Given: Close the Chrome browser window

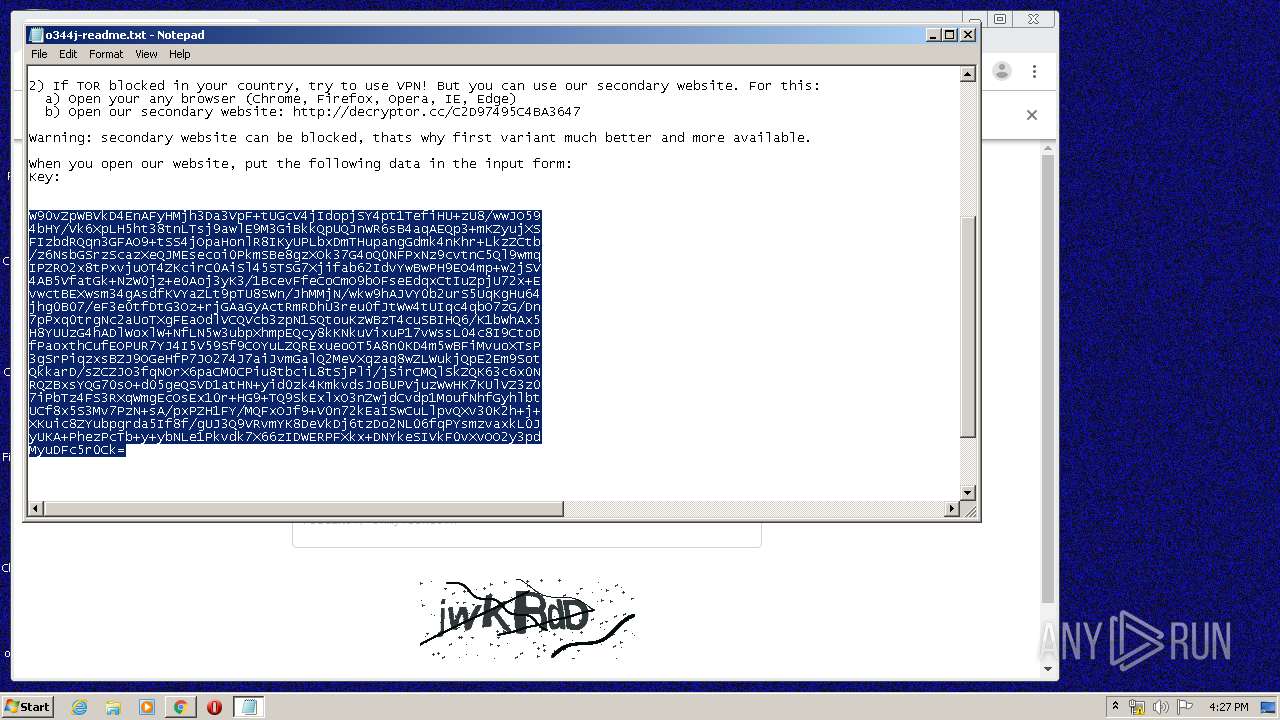Looking at the screenshot, I should coord(1033,19).
